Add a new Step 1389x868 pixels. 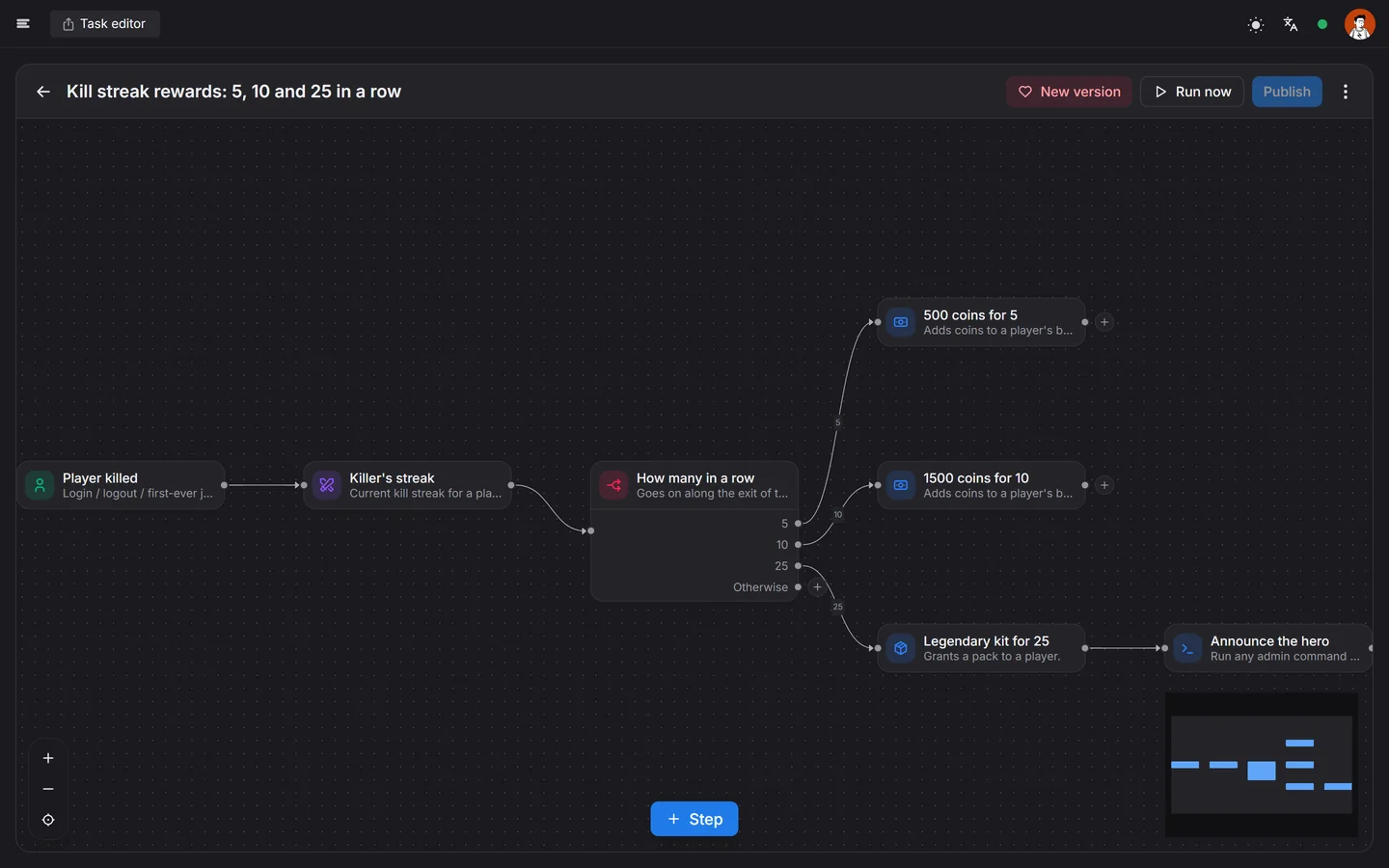pos(694,819)
